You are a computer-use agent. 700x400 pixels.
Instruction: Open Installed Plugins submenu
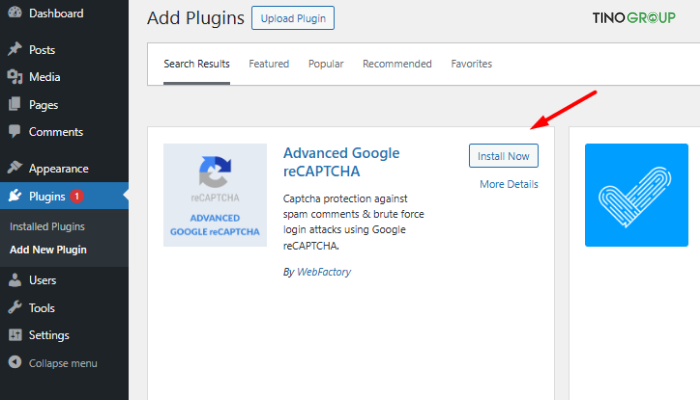point(47,227)
